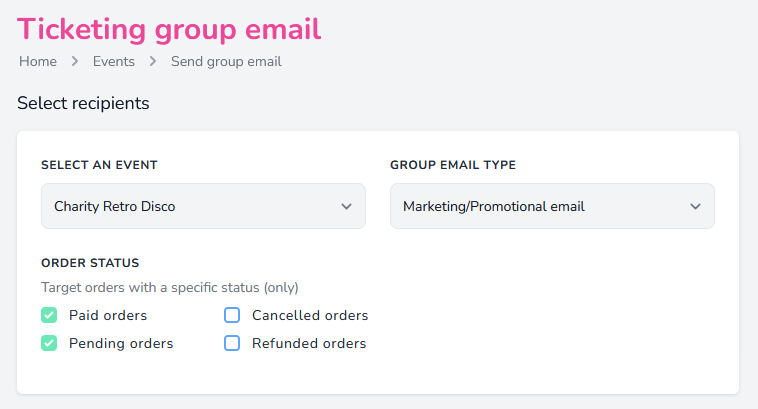Viewport: 758px width, 409px height.
Task: Navigate to Events via the breadcrumb
Action: pos(114,62)
